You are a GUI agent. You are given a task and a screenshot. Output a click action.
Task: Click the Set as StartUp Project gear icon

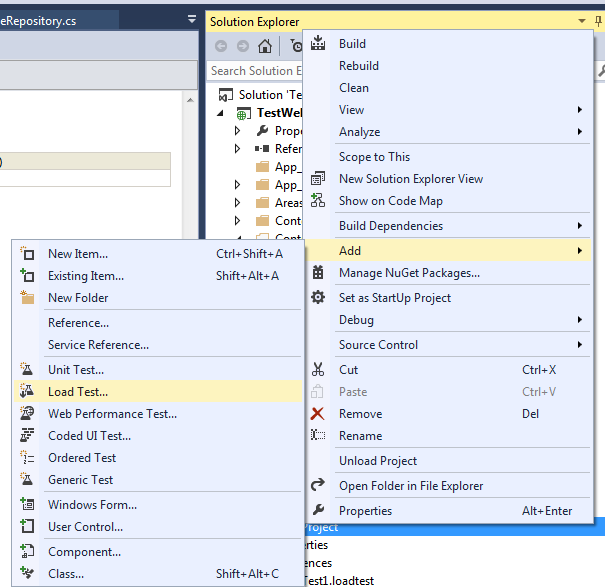click(318, 297)
